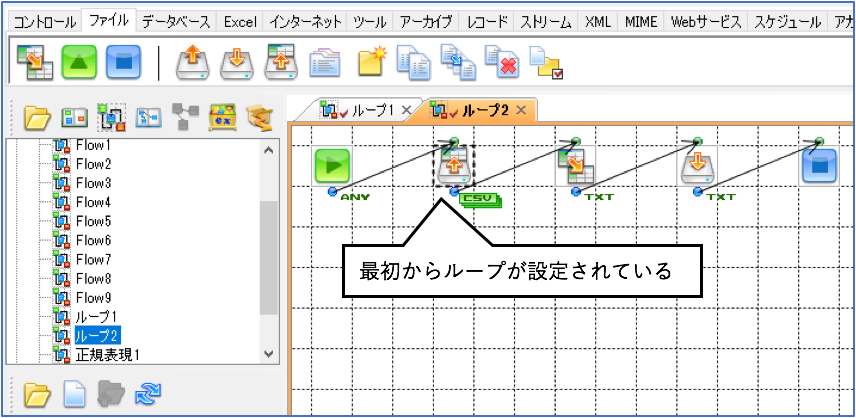Click the stacked layers icon above the tree
The image size is (856, 418).
point(259,116)
